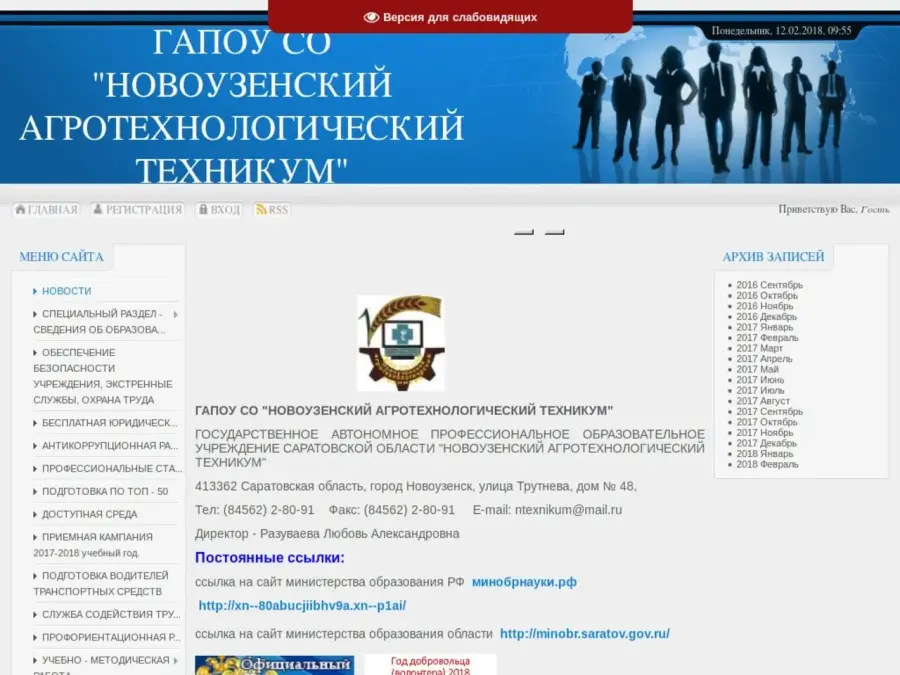Screen dimensions: 900x675
Task: Click the house icon for ГЛАВНАЯ
Action: click(21, 210)
